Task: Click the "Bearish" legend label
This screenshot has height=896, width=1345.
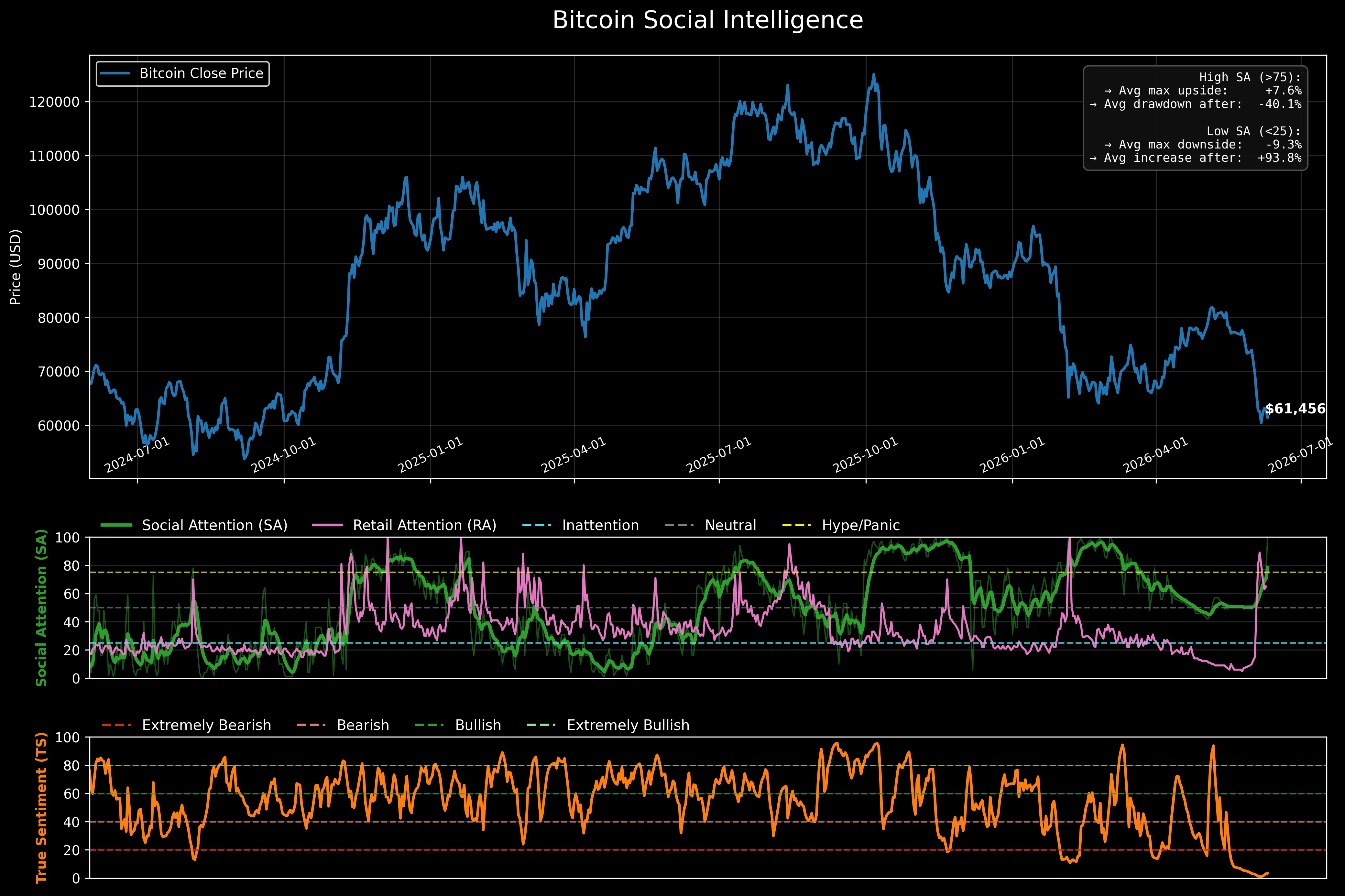Action: pyautogui.click(x=363, y=726)
